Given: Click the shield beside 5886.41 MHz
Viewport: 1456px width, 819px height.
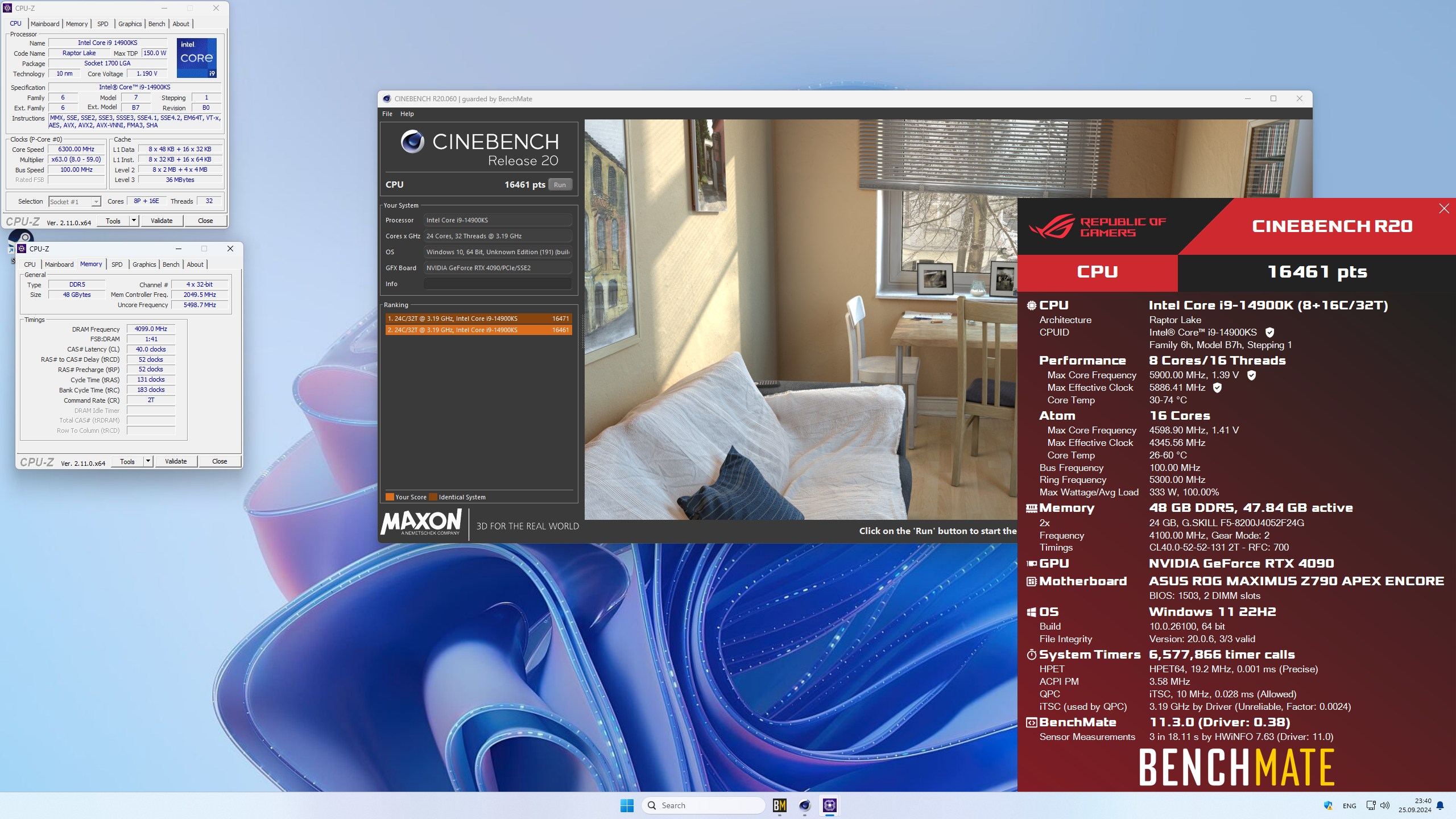Looking at the screenshot, I should pyautogui.click(x=1217, y=387).
